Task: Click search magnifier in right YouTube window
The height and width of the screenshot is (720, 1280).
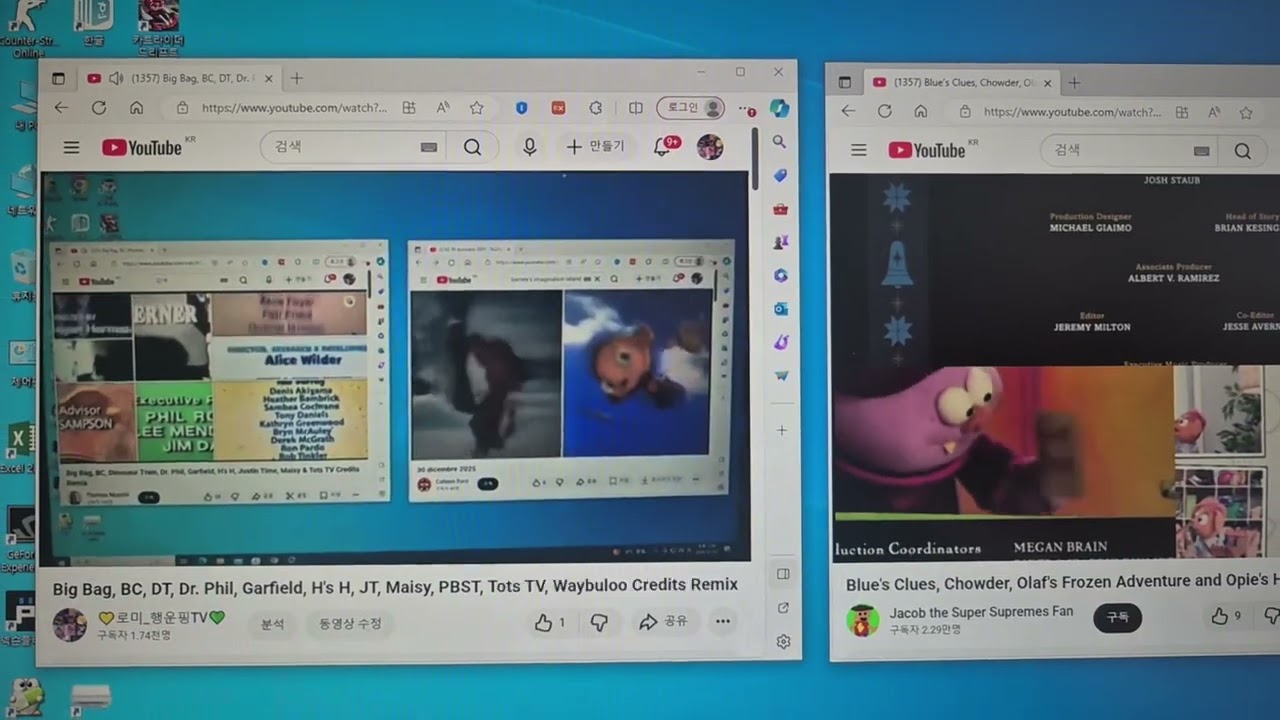Action: (1242, 151)
